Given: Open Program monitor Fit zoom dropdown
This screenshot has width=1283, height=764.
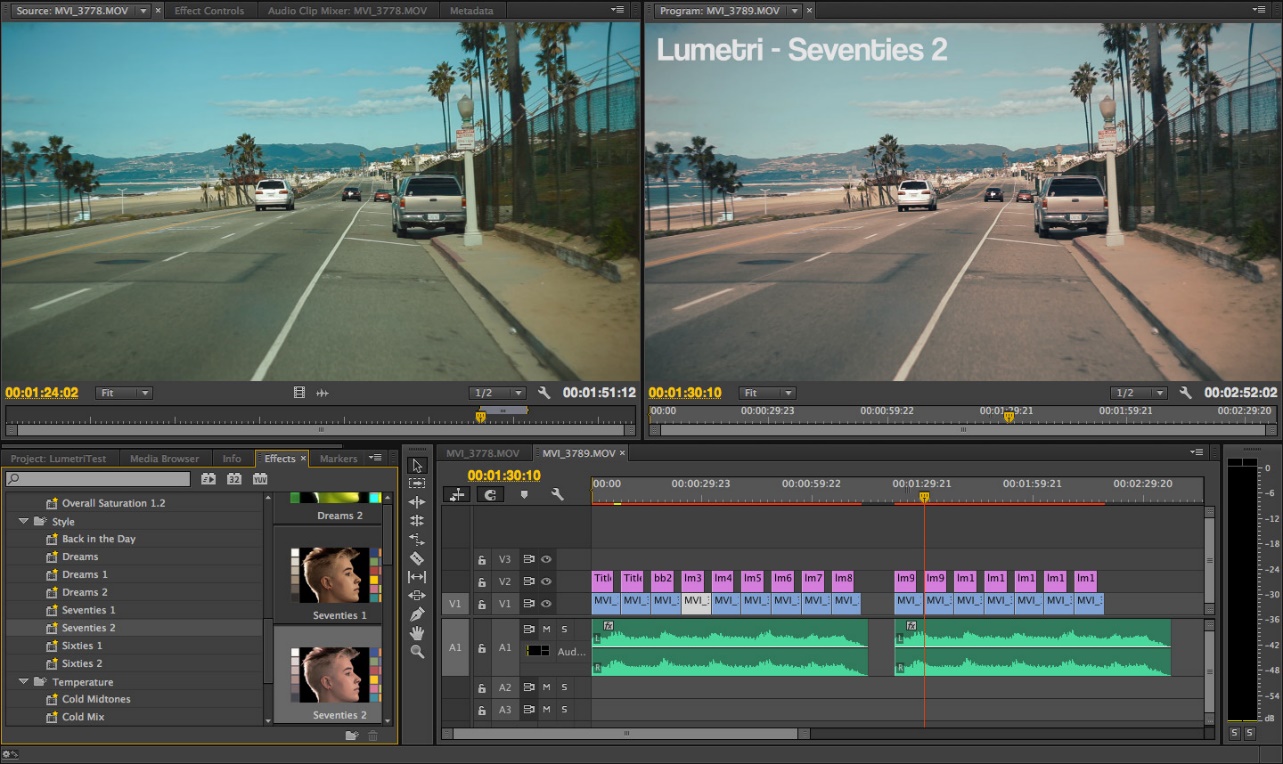Looking at the screenshot, I should point(767,393).
